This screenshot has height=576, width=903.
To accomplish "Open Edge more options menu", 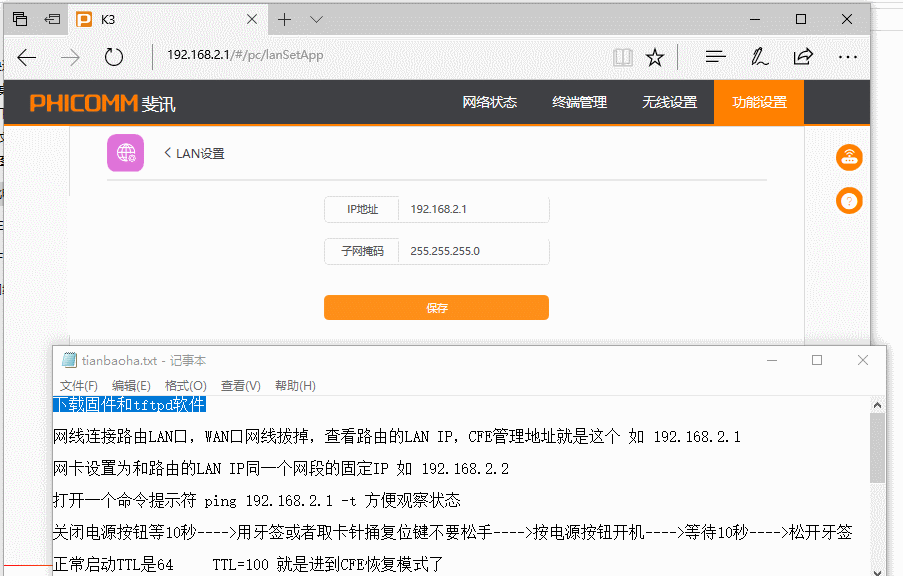I will click(x=847, y=57).
